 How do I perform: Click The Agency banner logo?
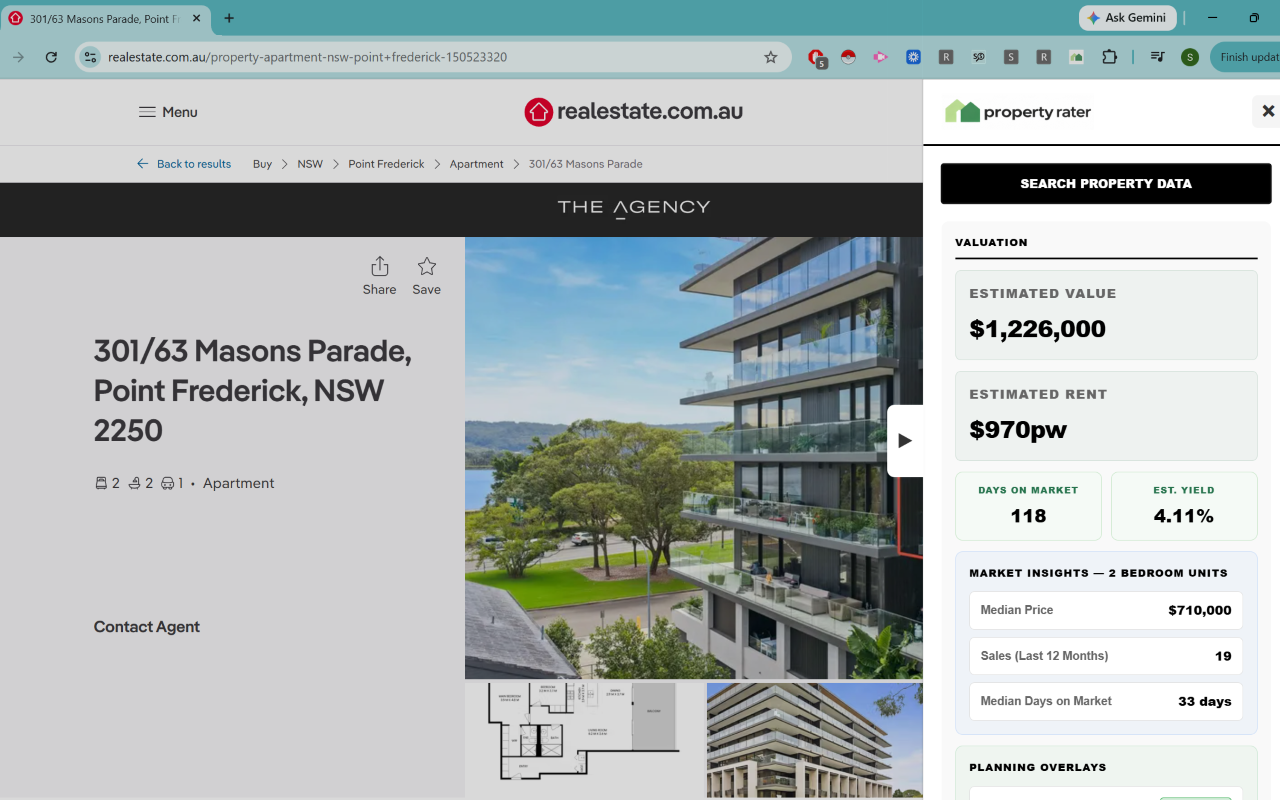[634, 208]
